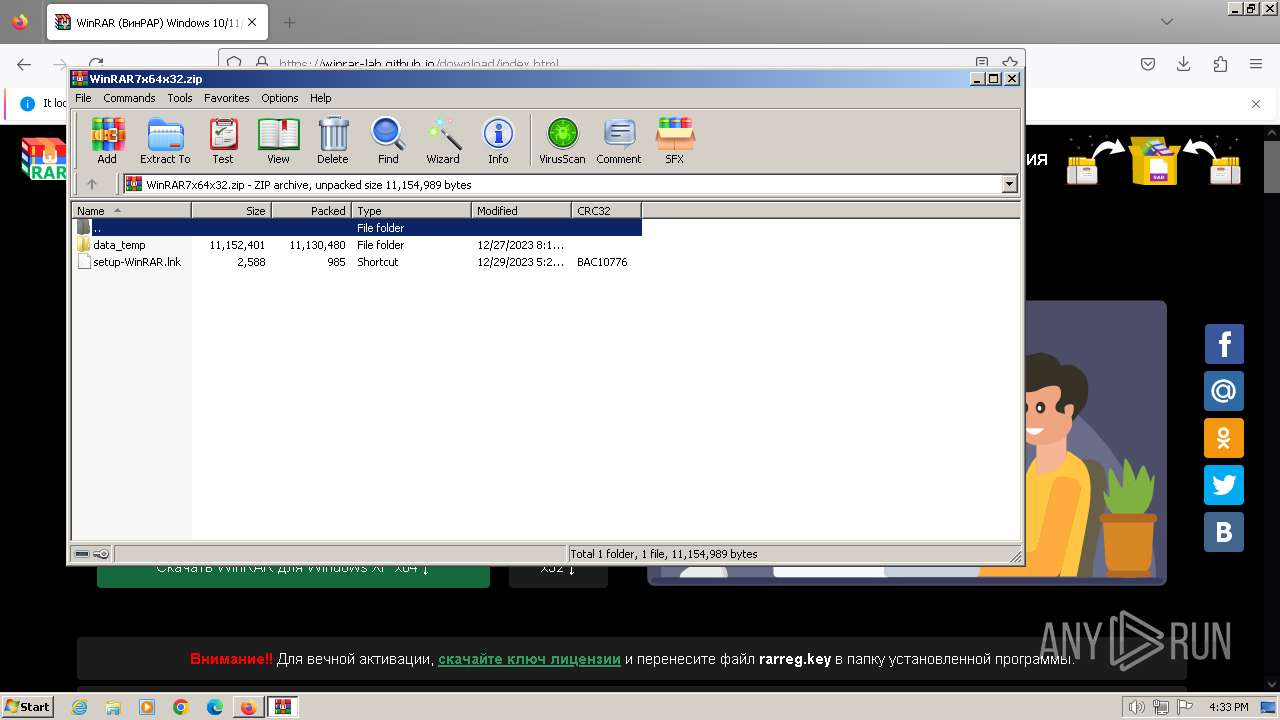Open the Favorites menu

click(227, 98)
